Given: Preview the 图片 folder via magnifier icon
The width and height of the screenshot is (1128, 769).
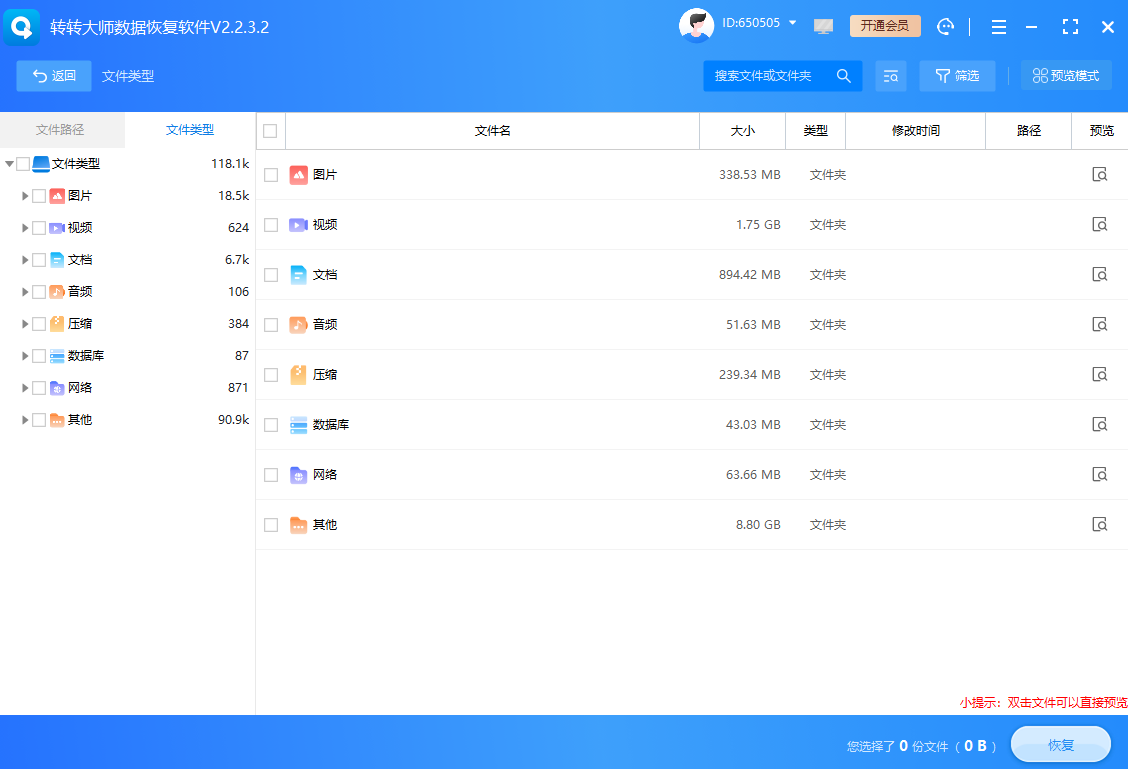Looking at the screenshot, I should pyautogui.click(x=1100, y=174).
